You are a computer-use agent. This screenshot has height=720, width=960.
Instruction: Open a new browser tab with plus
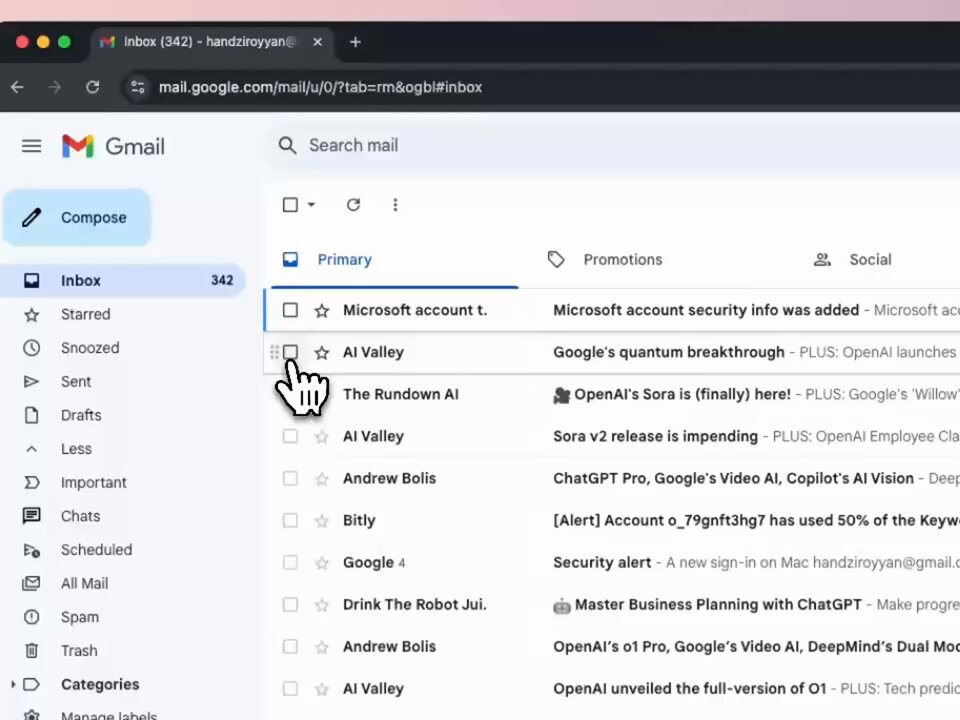point(355,42)
